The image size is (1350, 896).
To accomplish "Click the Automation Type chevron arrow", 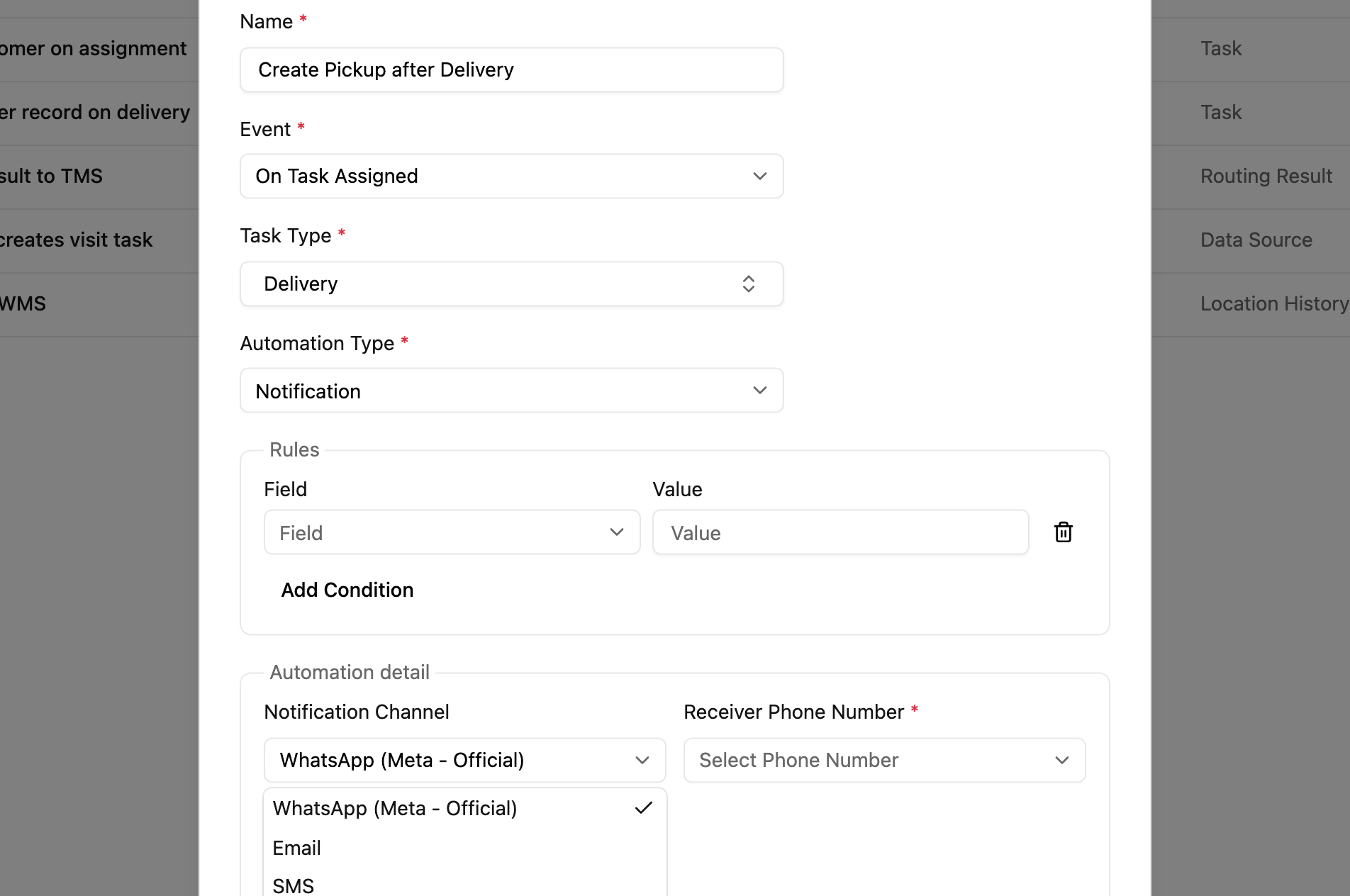I will click(760, 391).
